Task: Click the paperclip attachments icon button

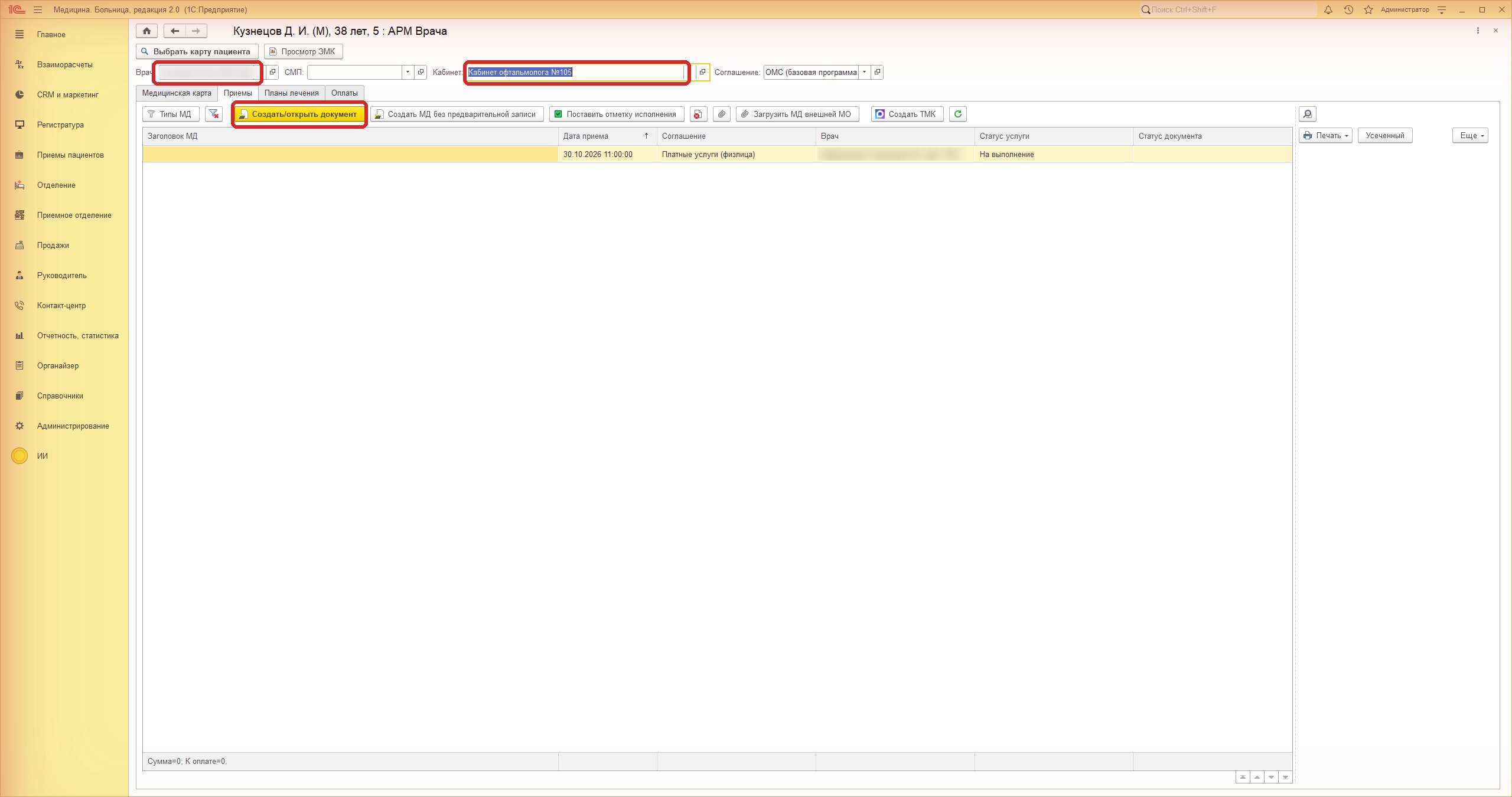Action: coord(722,114)
